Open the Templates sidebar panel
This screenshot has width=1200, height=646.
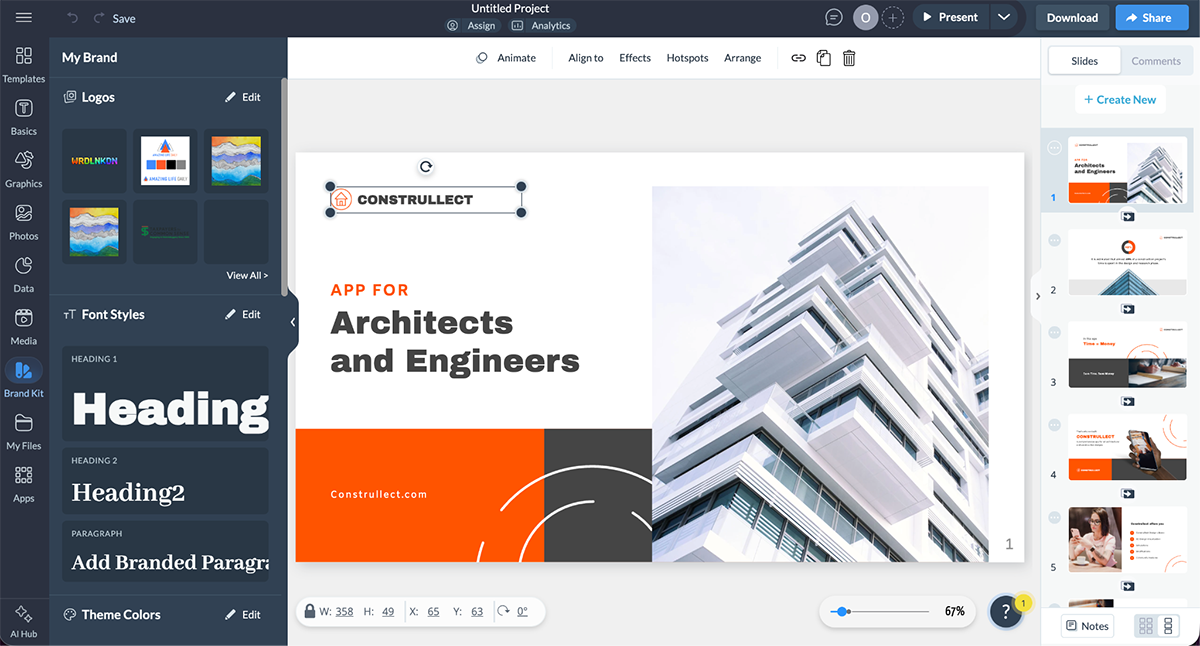24,64
